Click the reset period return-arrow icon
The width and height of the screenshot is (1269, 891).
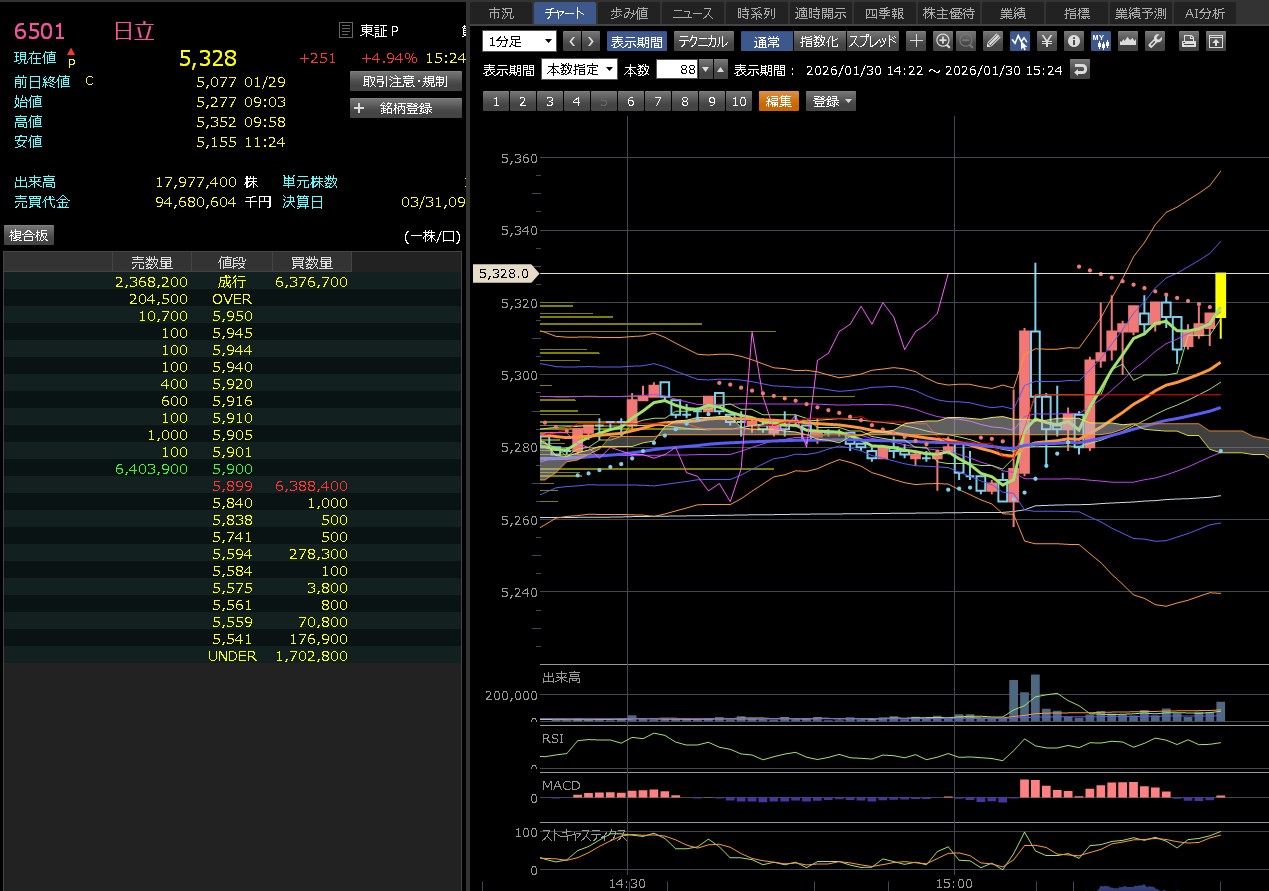coord(1079,69)
